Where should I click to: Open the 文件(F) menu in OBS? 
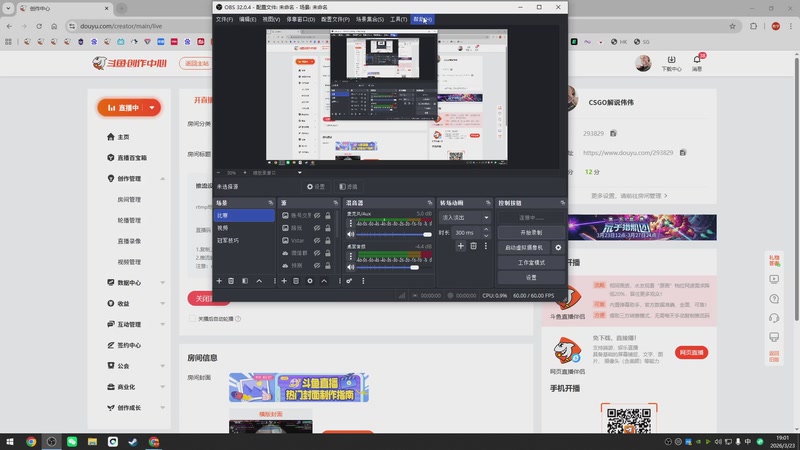tap(224, 19)
